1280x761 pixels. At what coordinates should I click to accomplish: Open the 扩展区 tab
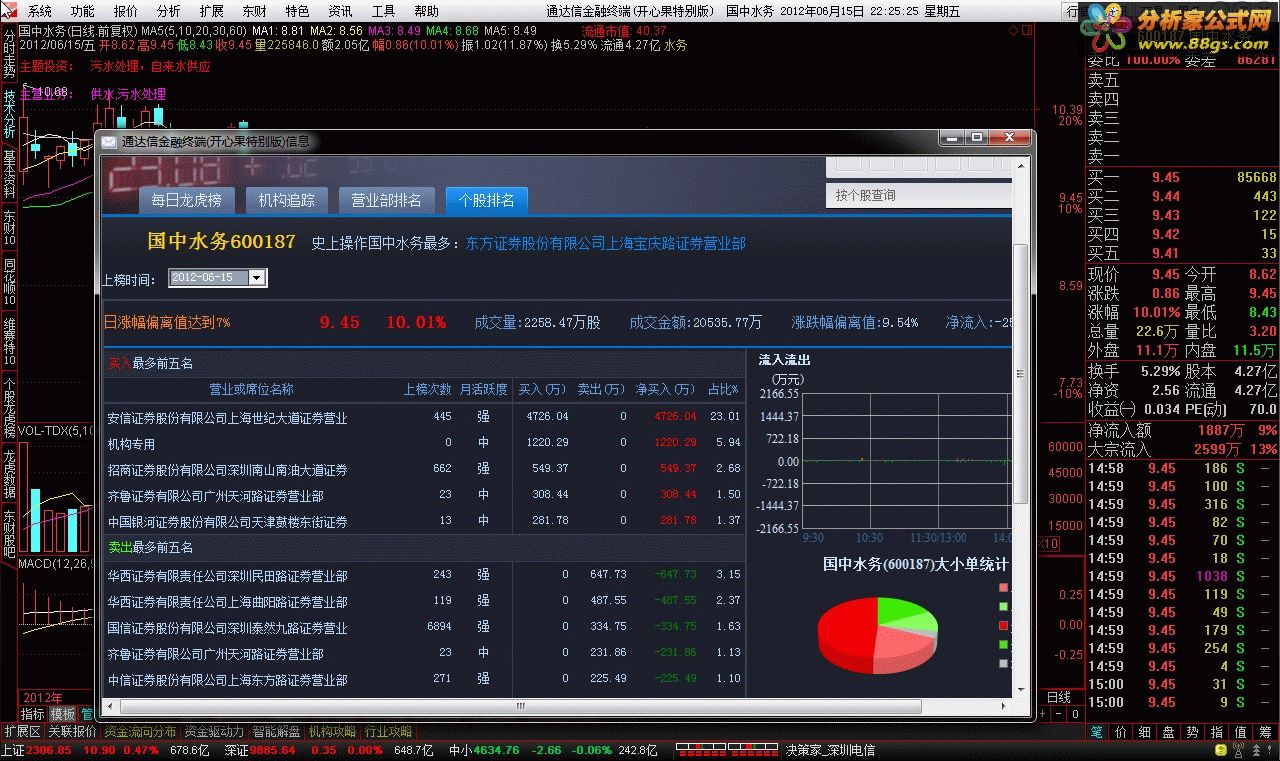(x=22, y=732)
